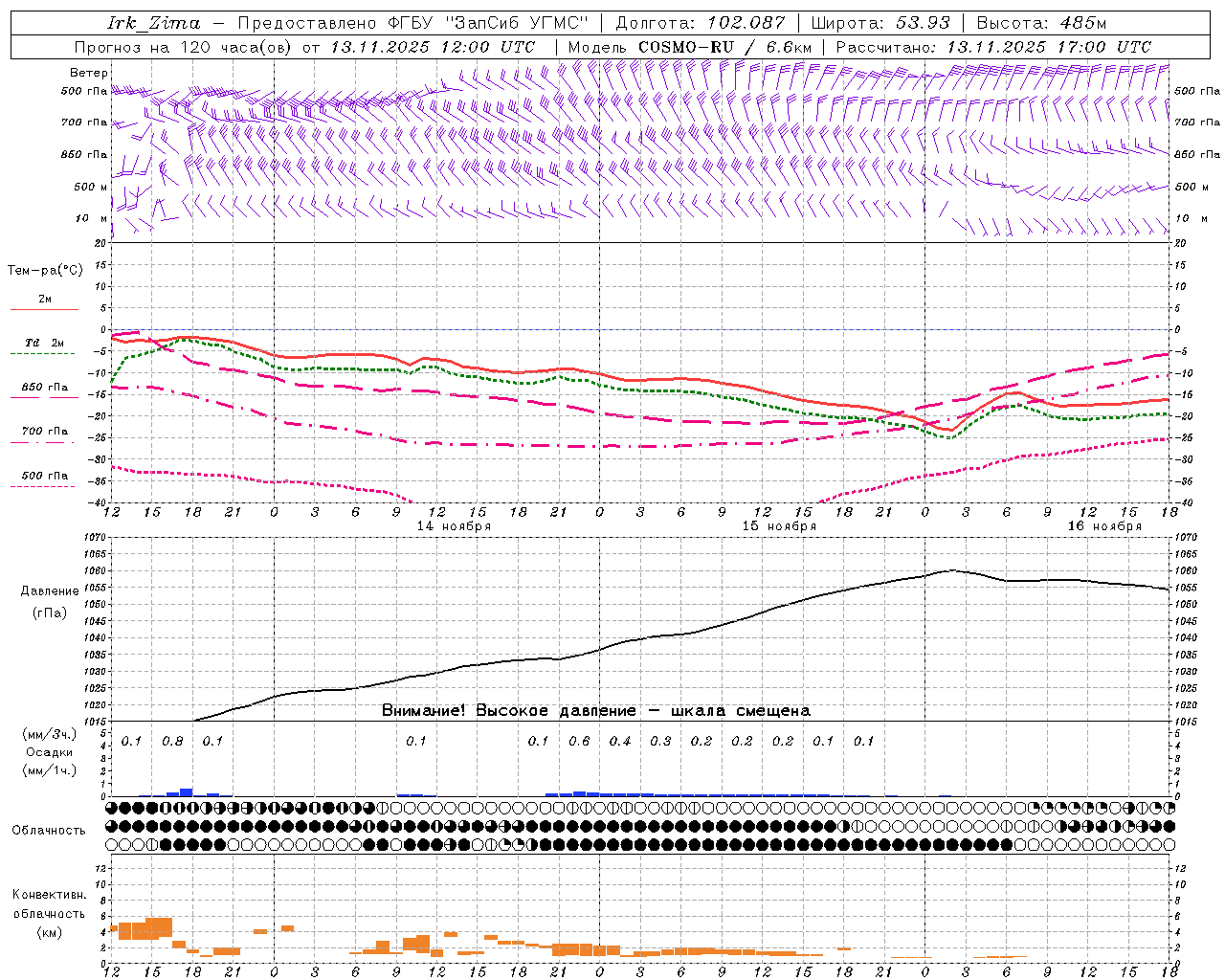
Task: Click the 2м temperature legend line
Action: 44,303
